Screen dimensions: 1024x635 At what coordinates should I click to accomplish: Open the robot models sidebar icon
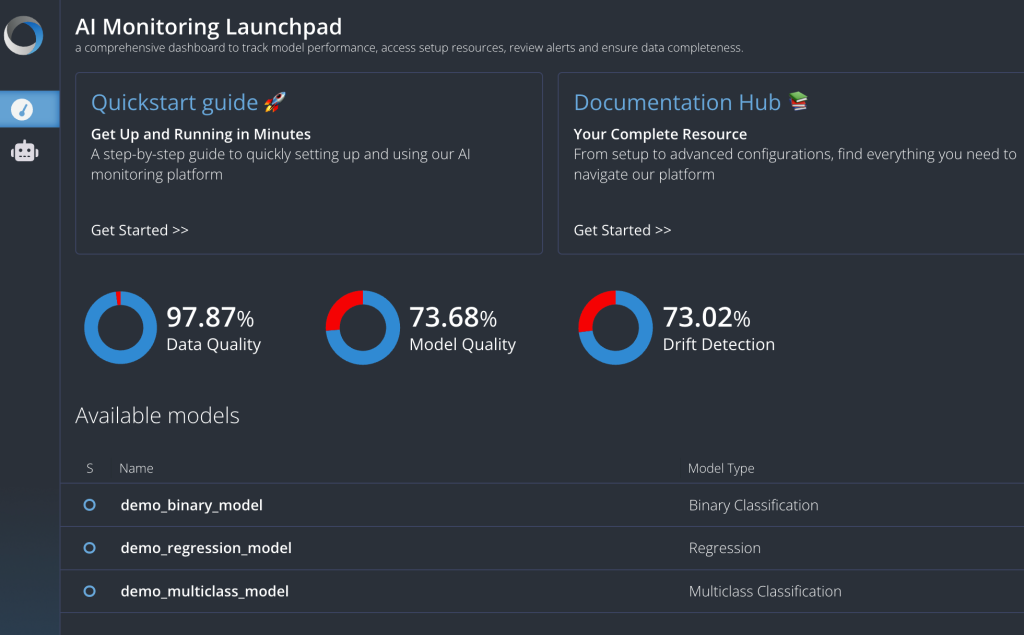pyautogui.click(x=25, y=152)
